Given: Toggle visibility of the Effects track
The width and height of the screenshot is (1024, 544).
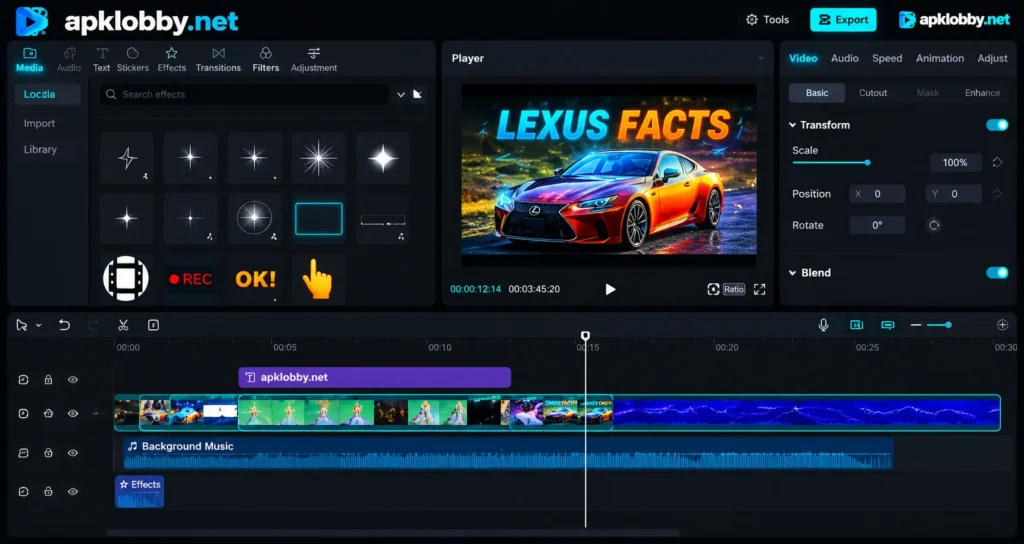Looking at the screenshot, I should (x=72, y=492).
